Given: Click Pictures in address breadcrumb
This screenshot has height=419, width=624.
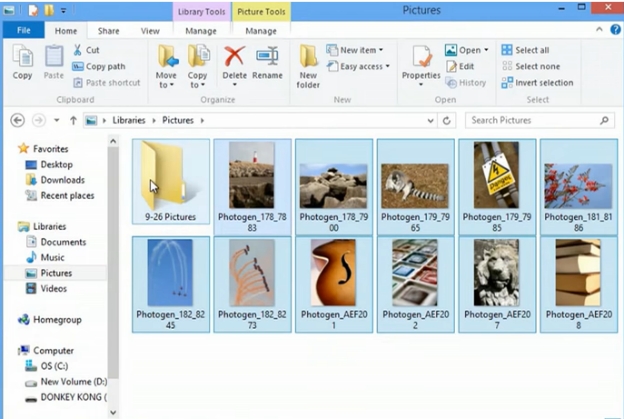Looking at the screenshot, I should pyautogui.click(x=177, y=120).
